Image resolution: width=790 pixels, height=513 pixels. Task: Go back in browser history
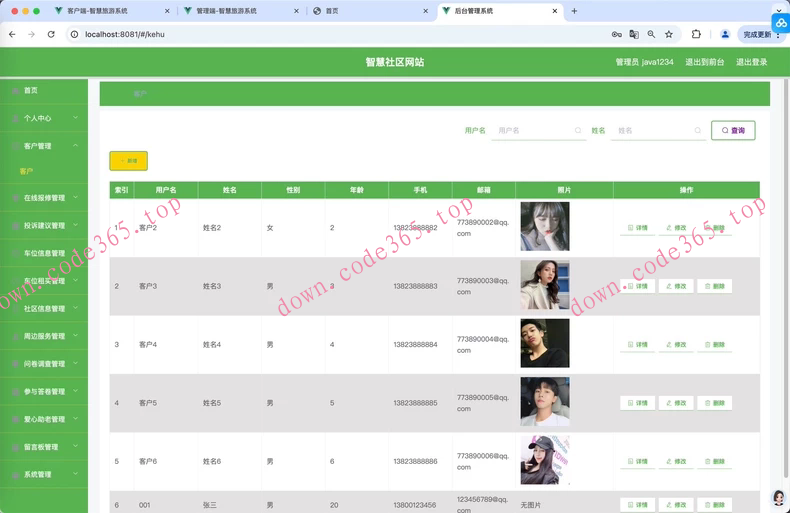tap(12, 34)
